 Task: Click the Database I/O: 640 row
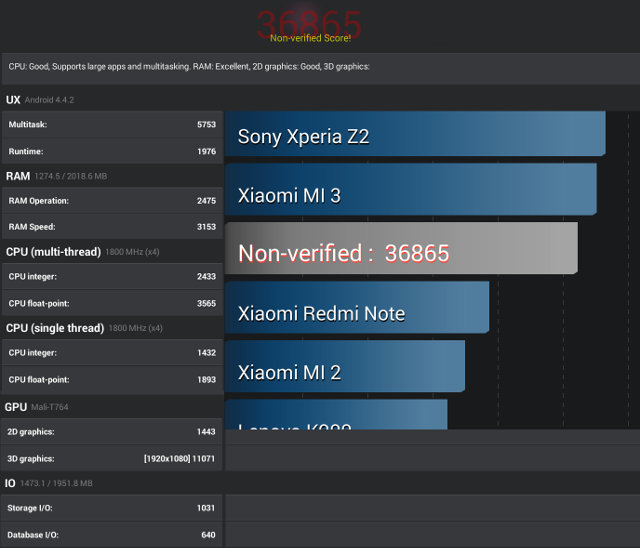click(111, 535)
